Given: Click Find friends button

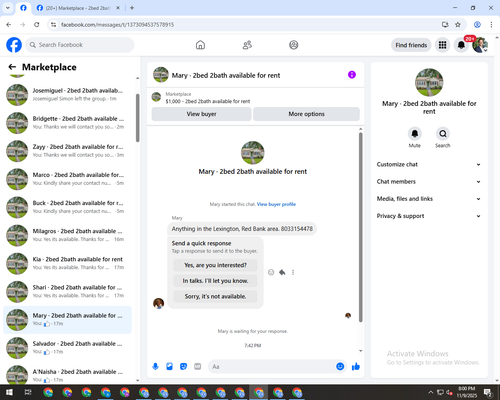Looking at the screenshot, I should (x=411, y=45).
